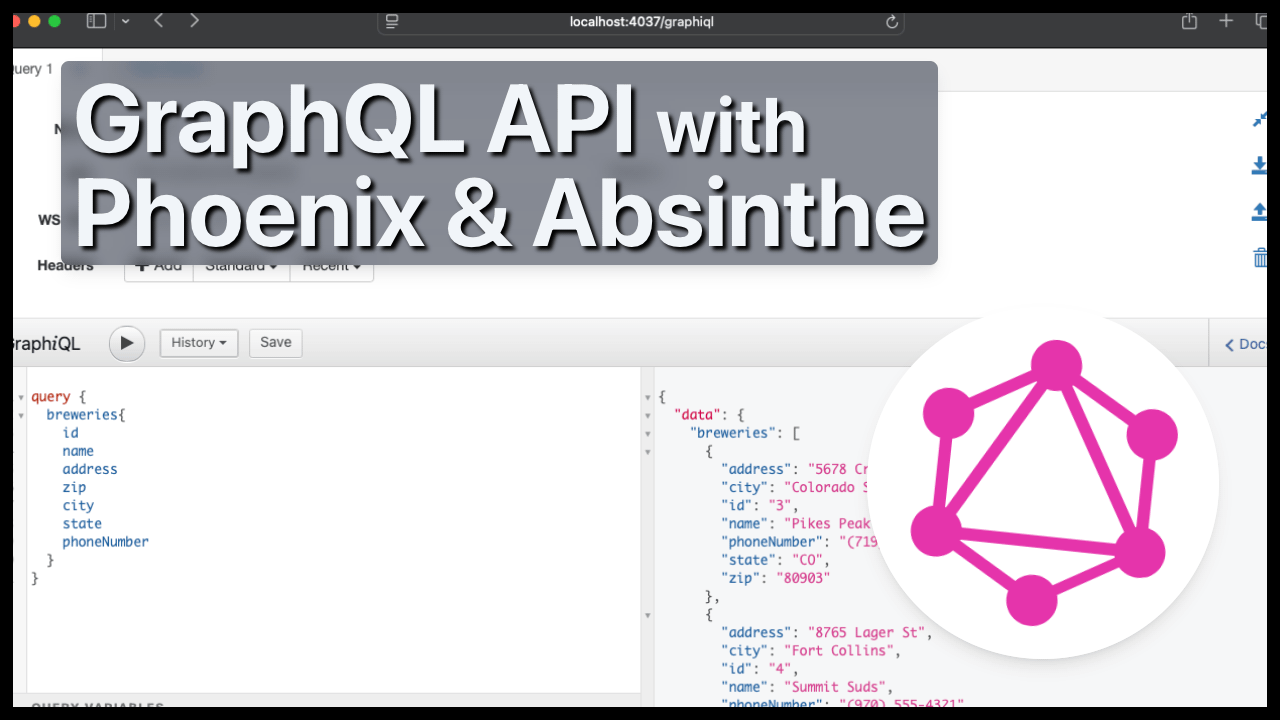Click the Safari sidebar toggle icon
The image size is (1280, 720).
click(96, 20)
